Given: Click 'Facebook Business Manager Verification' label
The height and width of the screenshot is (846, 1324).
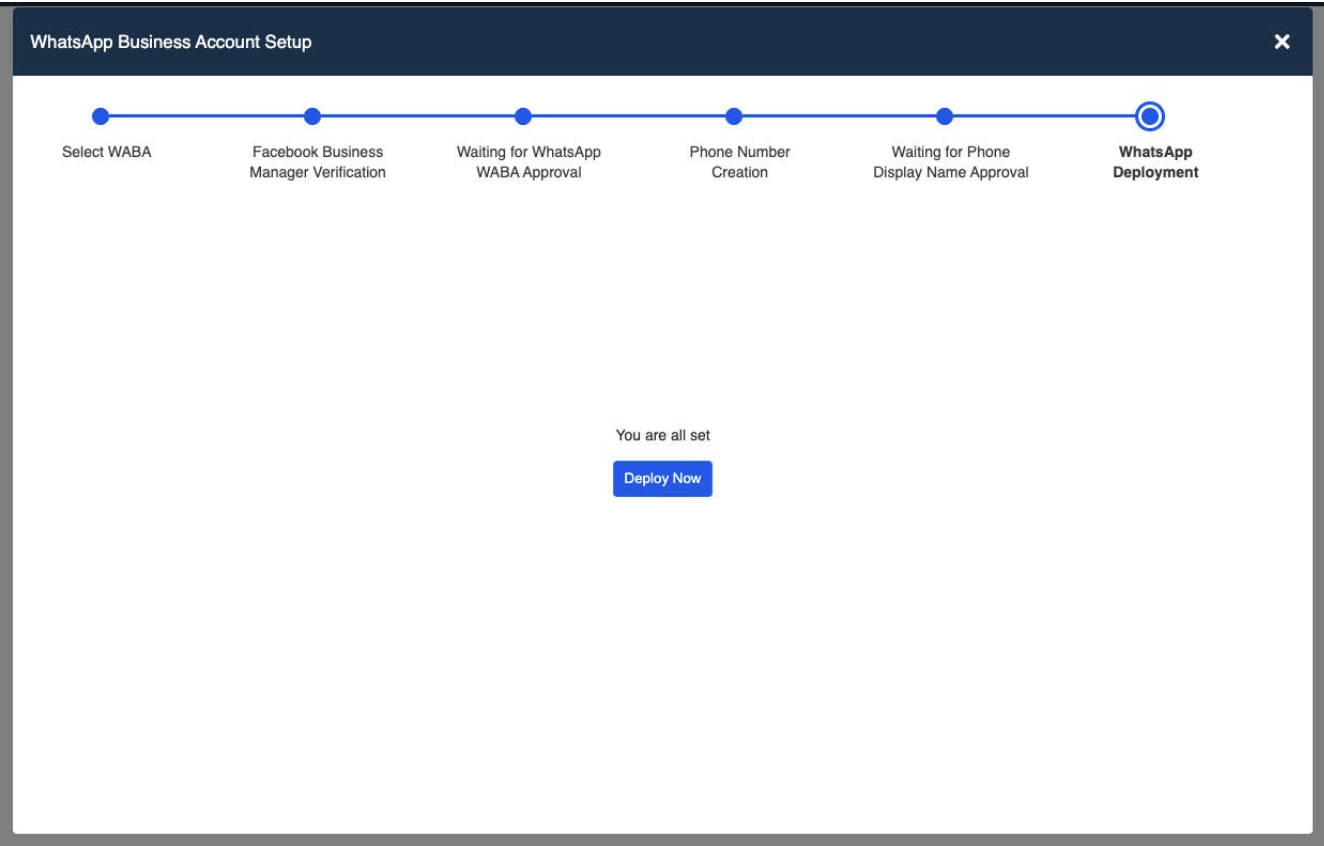Looking at the screenshot, I should point(317,162).
